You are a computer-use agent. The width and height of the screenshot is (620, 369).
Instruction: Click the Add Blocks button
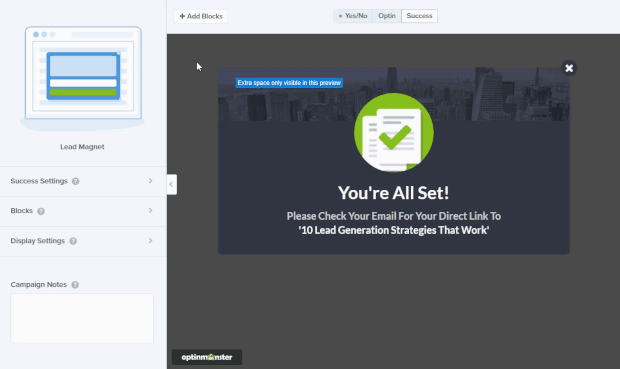(x=201, y=16)
